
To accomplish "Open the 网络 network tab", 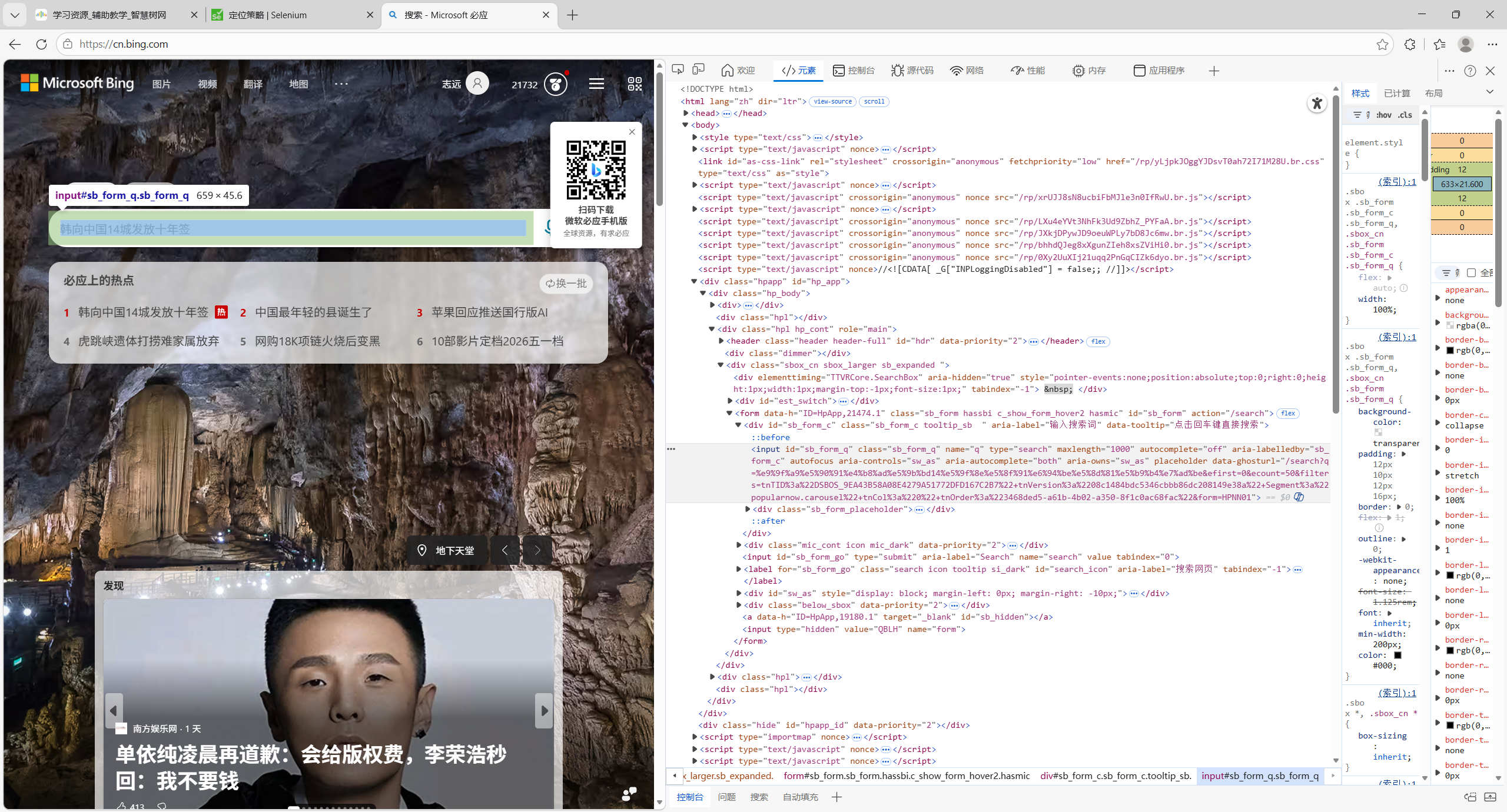I will coord(967,71).
